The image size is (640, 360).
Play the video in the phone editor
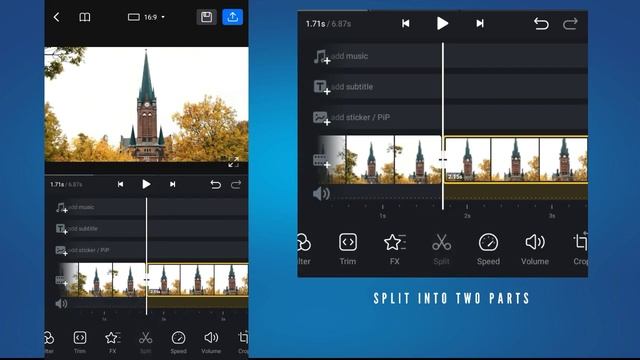(146, 184)
